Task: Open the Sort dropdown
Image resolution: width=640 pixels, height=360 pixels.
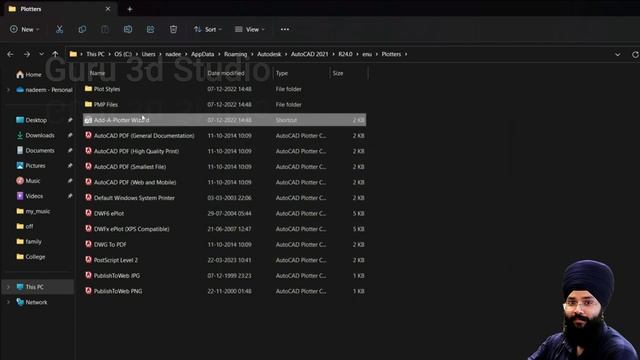Action: point(208,29)
